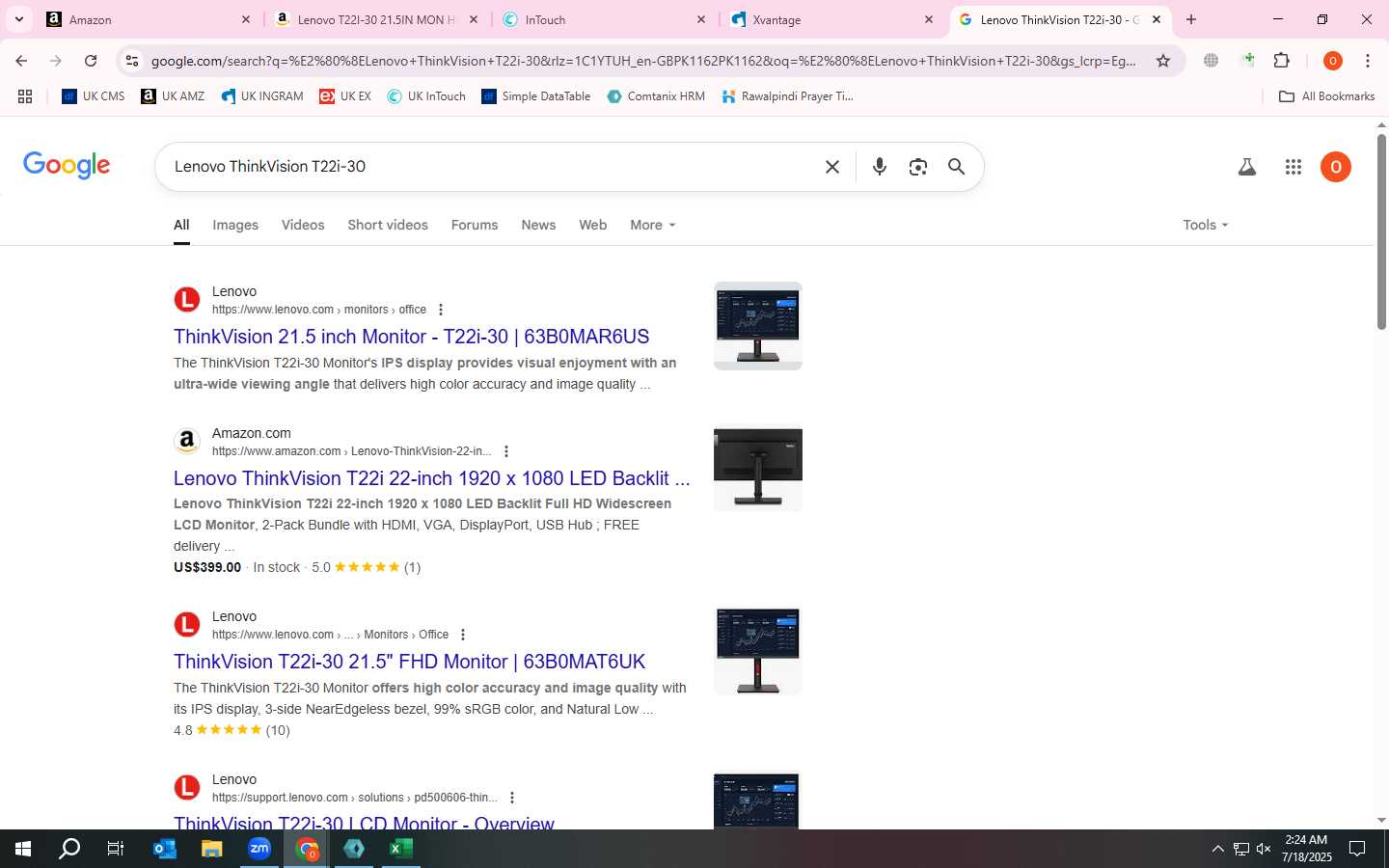The height and width of the screenshot is (868, 1389).
Task: Open the bookmarks apps grid icon
Action: click(x=25, y=96)
